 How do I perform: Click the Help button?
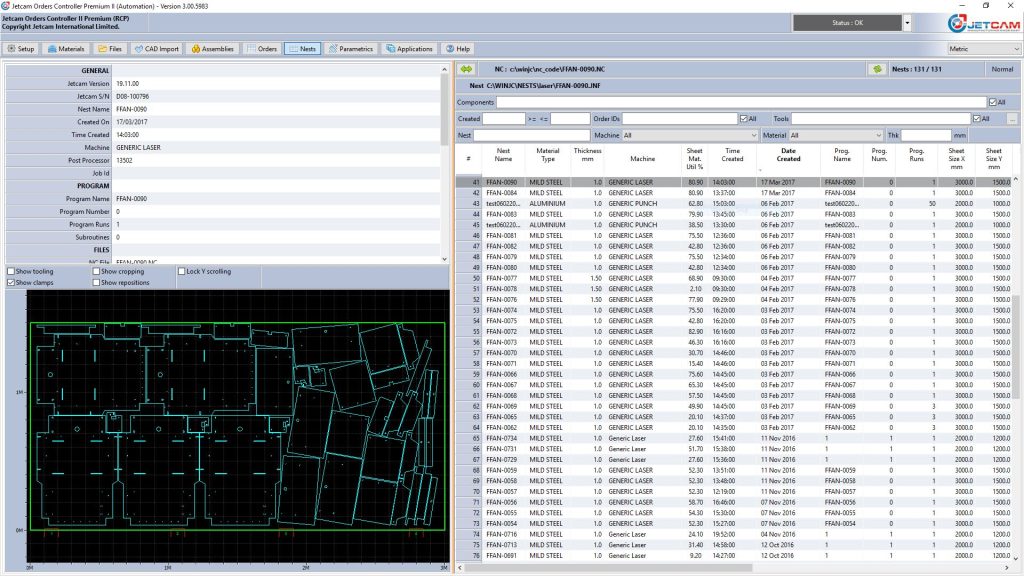coord(458,48)
